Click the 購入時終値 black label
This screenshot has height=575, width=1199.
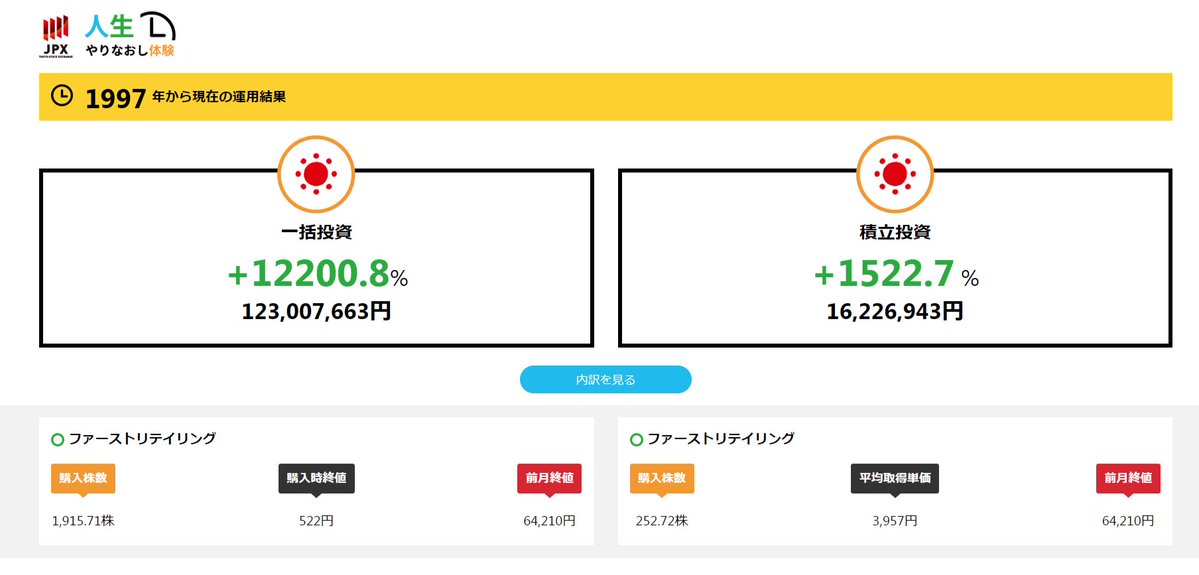pyautogui.click(x=317, y=478)
